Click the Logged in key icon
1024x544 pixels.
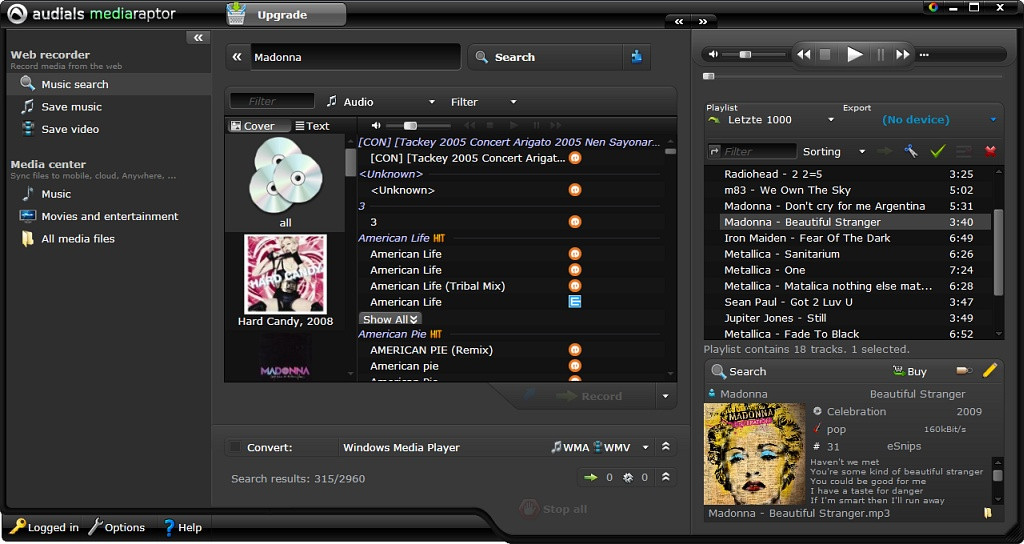(18, 526)
